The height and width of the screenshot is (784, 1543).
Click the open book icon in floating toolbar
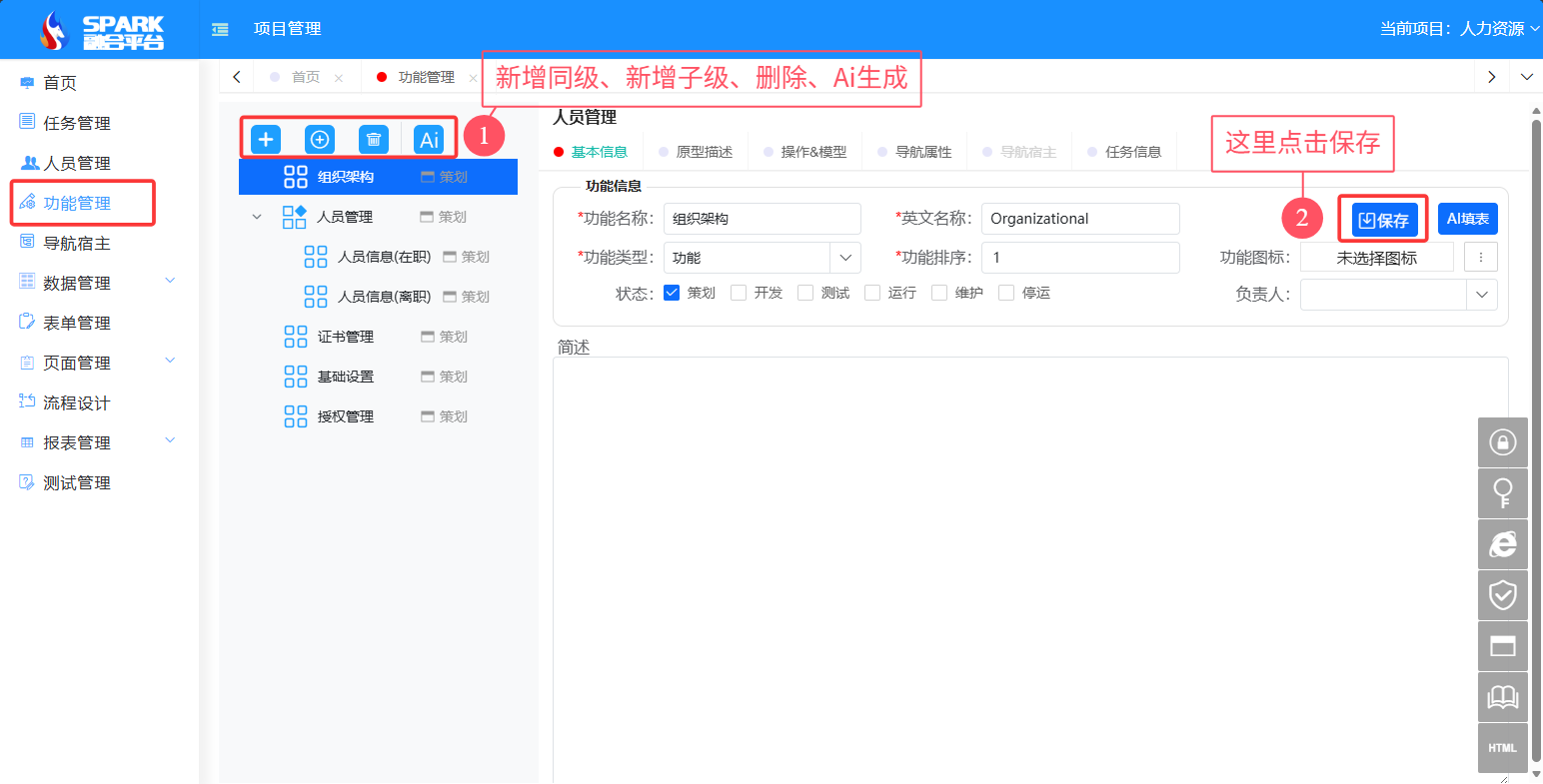1503,697
